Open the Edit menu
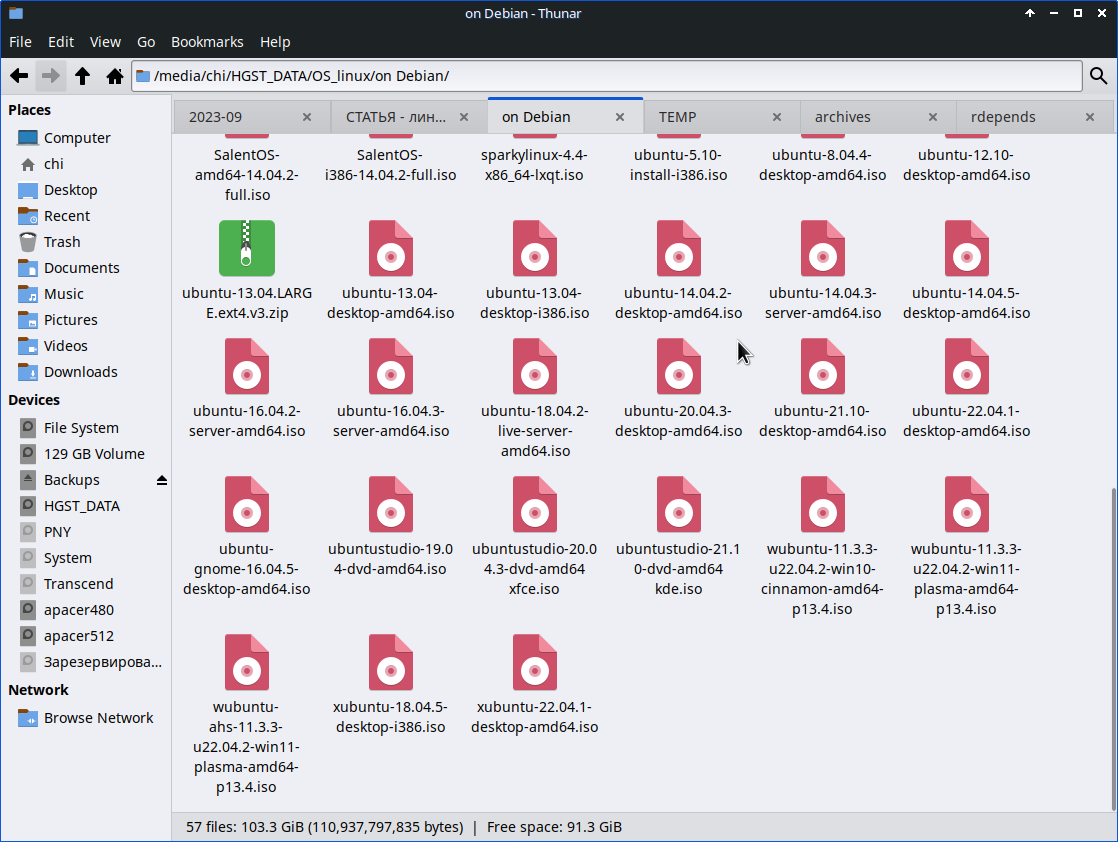1118x842 pixels. pos(61,42)
